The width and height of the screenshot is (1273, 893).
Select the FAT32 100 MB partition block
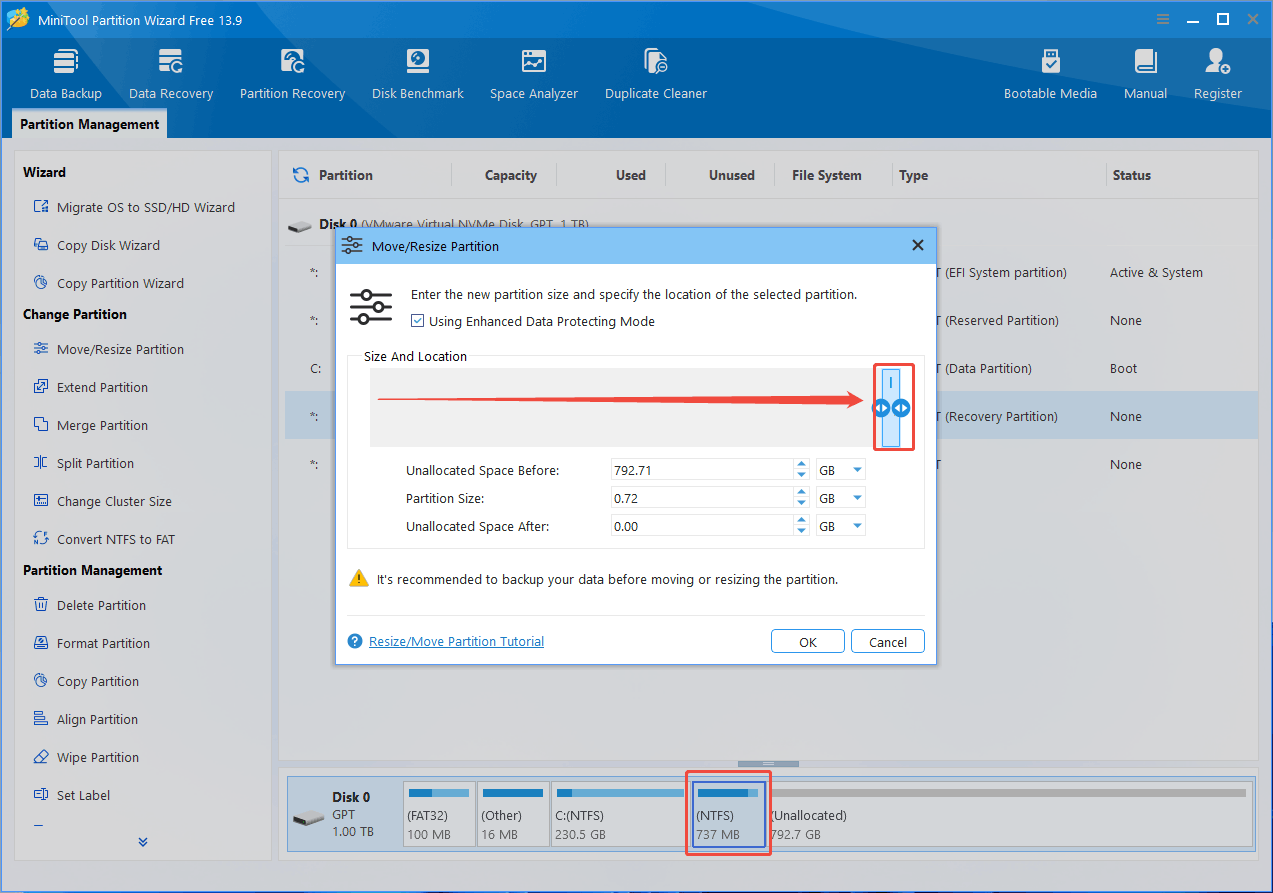(439, 814)
